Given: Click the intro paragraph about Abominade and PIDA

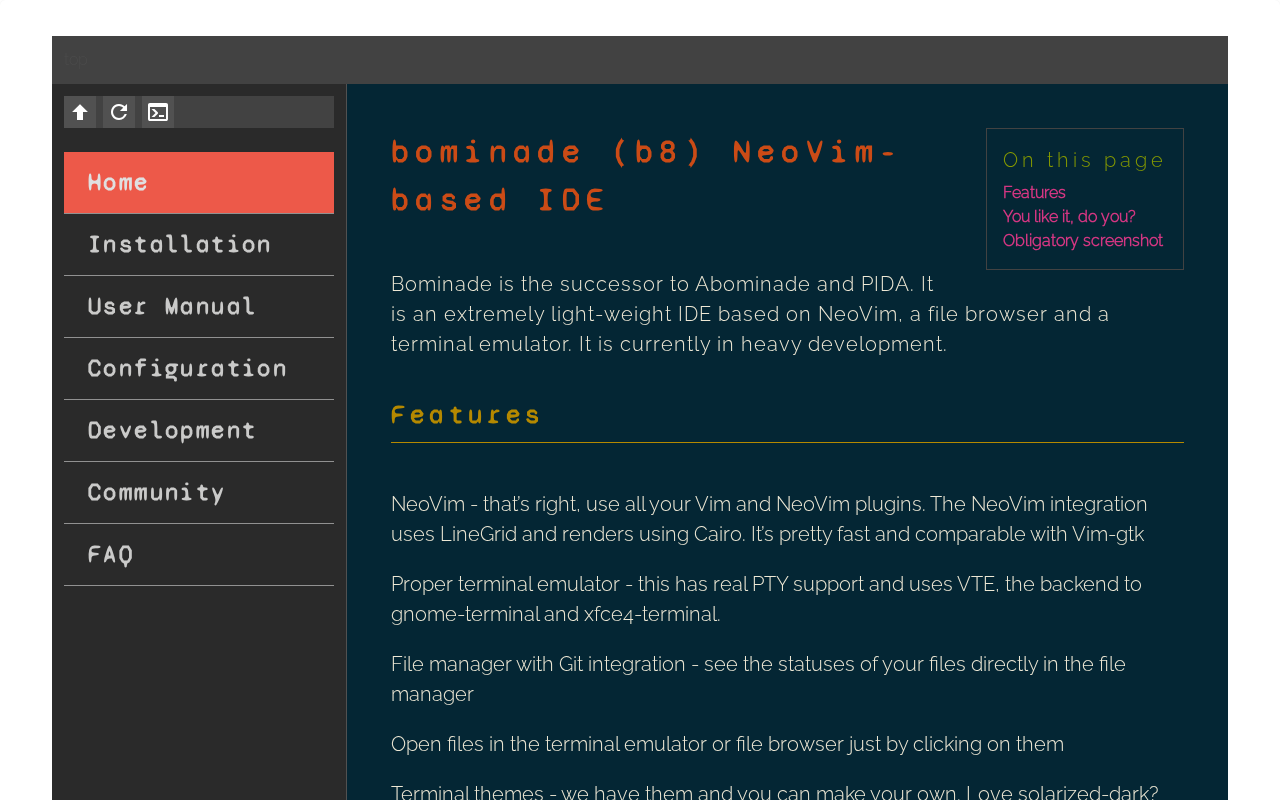Looking at the screenshot, I should (750, 314).
